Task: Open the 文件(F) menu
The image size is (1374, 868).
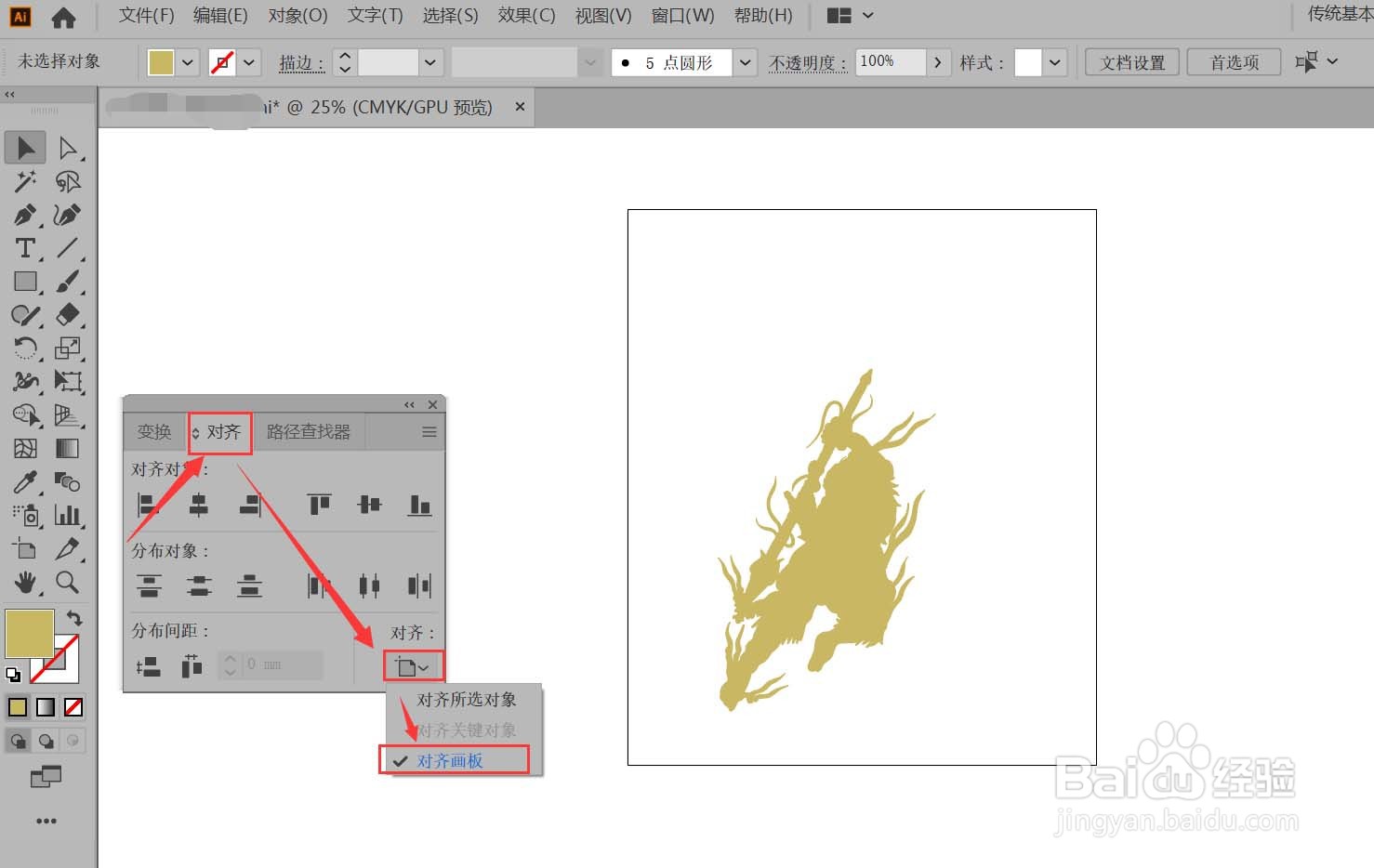Action: (x=147, y=16)
